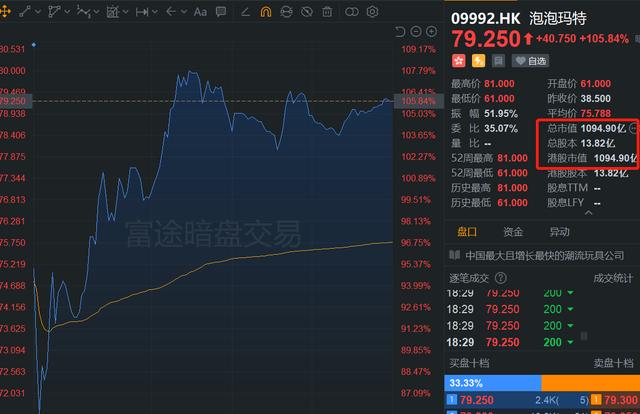Delete drawings with the trash icon

click(327, 12)
